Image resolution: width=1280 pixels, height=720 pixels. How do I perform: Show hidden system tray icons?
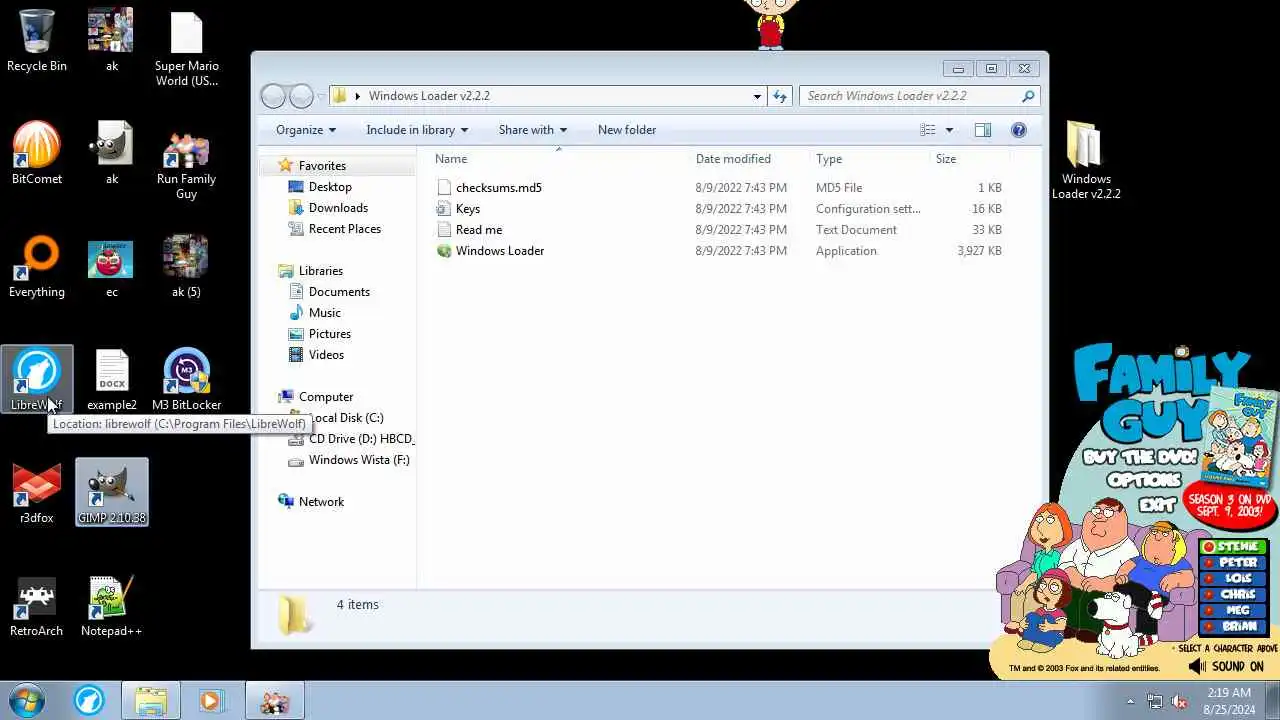(x=1131, y=701)
